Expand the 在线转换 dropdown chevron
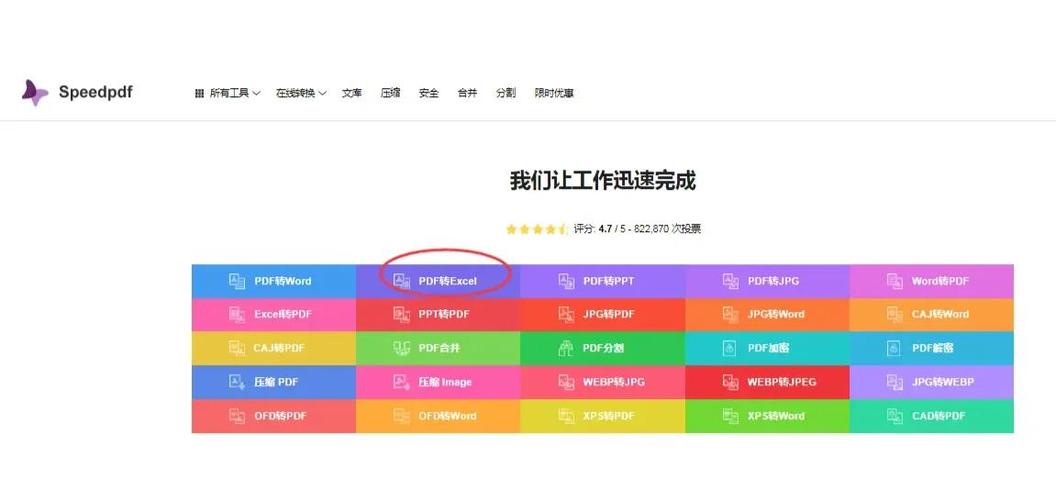1056x500 pixels. pyautogui.click(x=322, y=94)
